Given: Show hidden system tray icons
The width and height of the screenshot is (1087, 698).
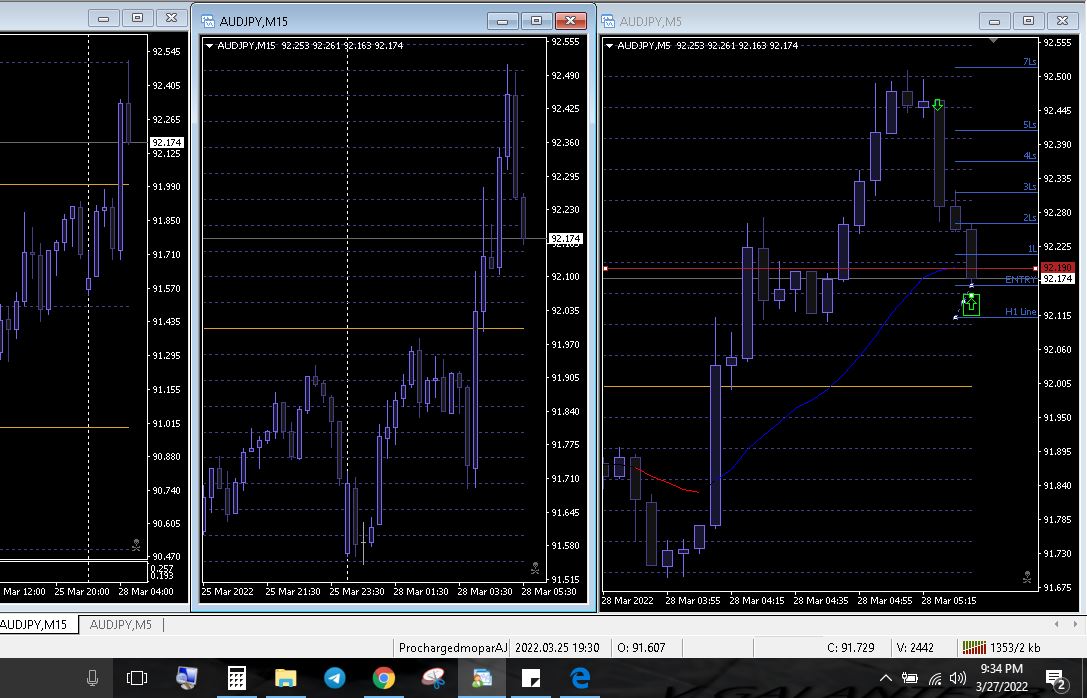Looking at the screenshot, I should [885, 678].
